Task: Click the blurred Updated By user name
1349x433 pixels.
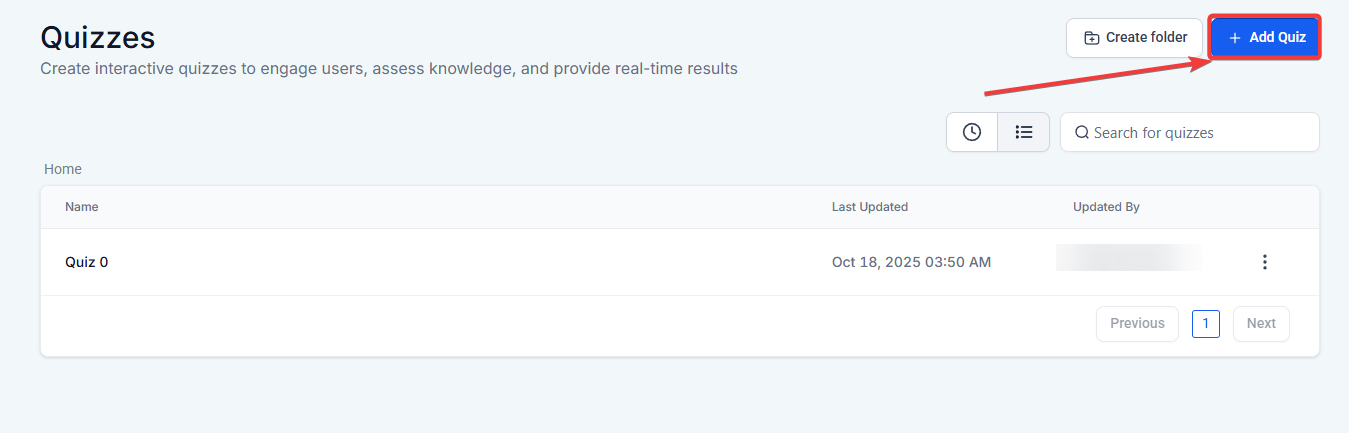Action: pyautogui.click(x=1129, y=258)
